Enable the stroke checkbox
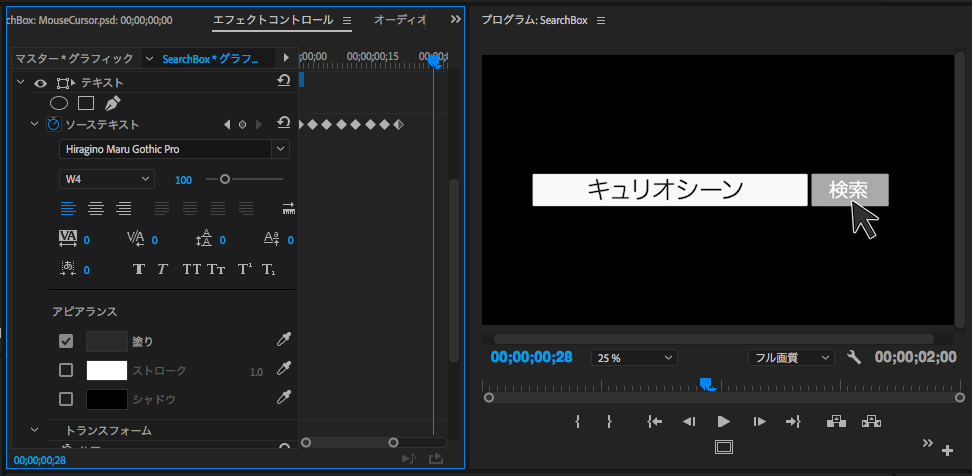This screenshot has width=972, height=476. pos(66,370)
